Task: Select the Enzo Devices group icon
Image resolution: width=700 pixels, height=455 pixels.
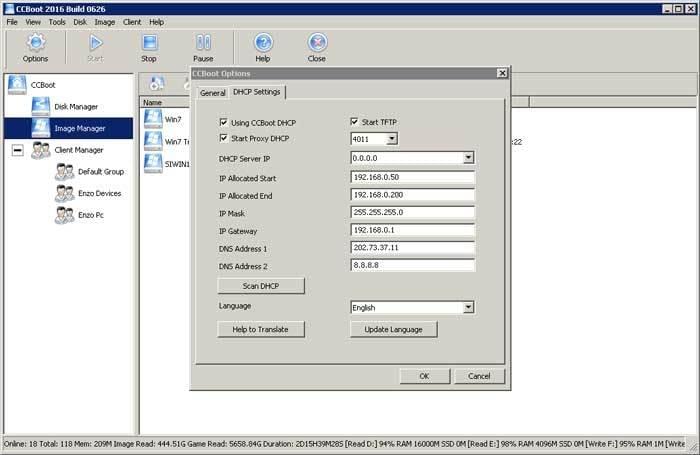Action: click(x=64, y=193)
